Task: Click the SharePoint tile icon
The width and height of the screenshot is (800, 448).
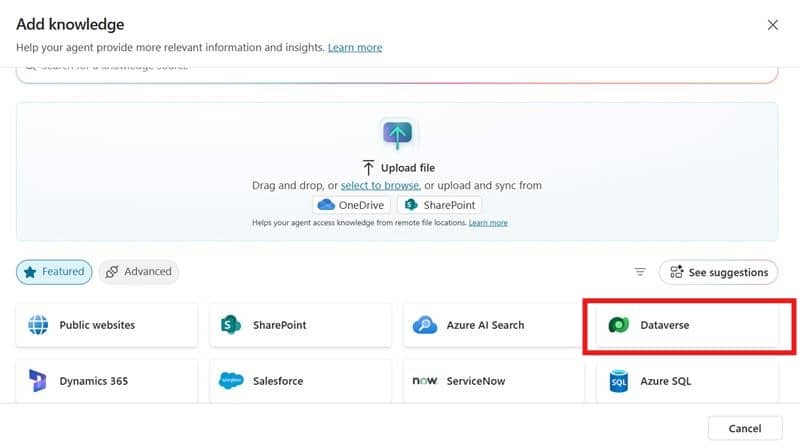Action: [x=231, y=325]
